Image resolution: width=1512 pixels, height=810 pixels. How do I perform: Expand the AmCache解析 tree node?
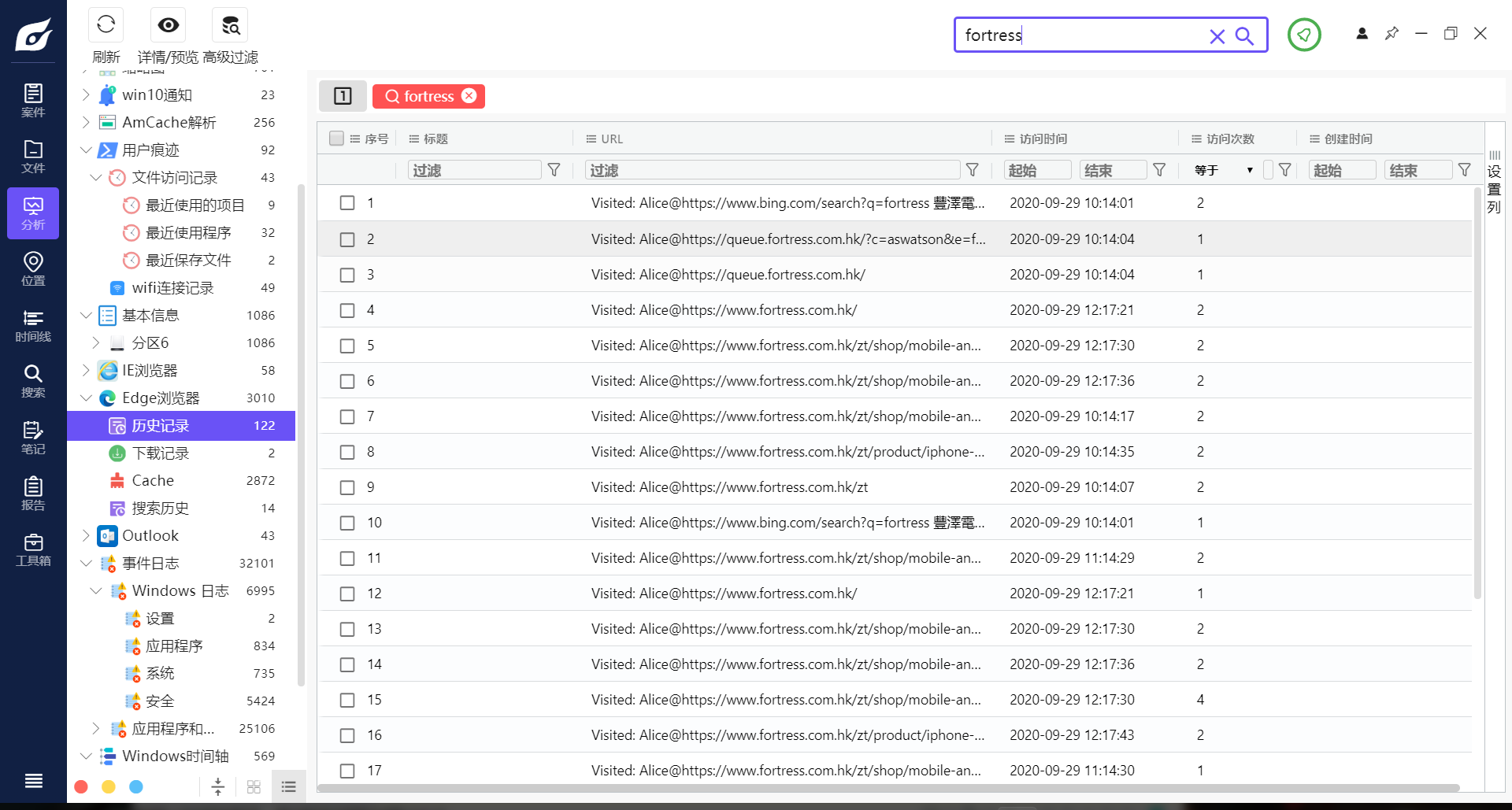[86, 122]
